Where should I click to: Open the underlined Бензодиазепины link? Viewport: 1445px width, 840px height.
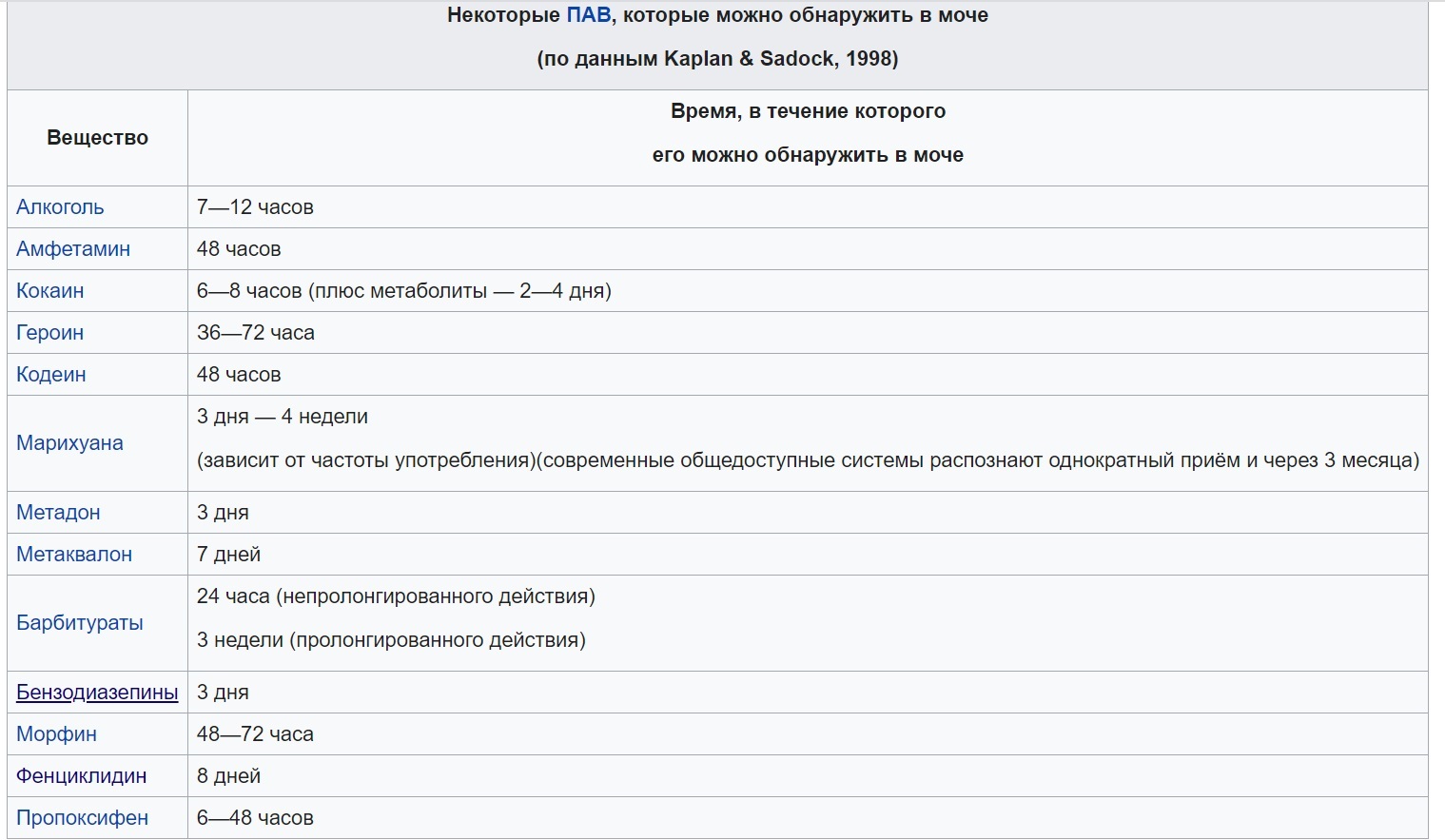point(97,693)
